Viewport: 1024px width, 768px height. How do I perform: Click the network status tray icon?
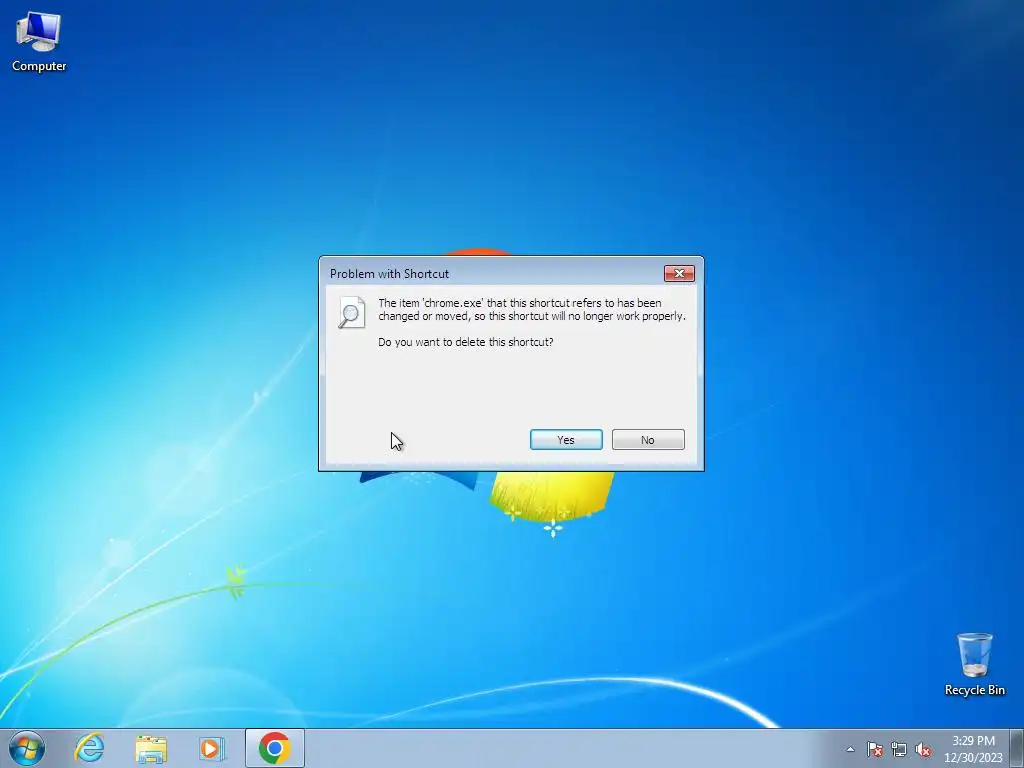click(899, 749)
